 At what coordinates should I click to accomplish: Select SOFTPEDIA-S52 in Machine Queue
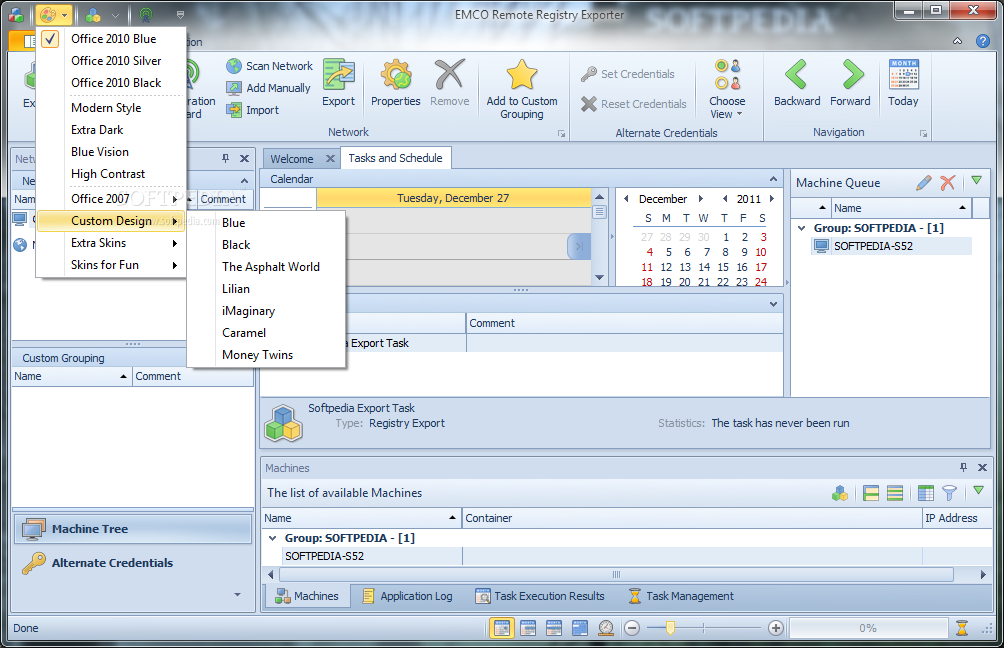click(891, 246)
